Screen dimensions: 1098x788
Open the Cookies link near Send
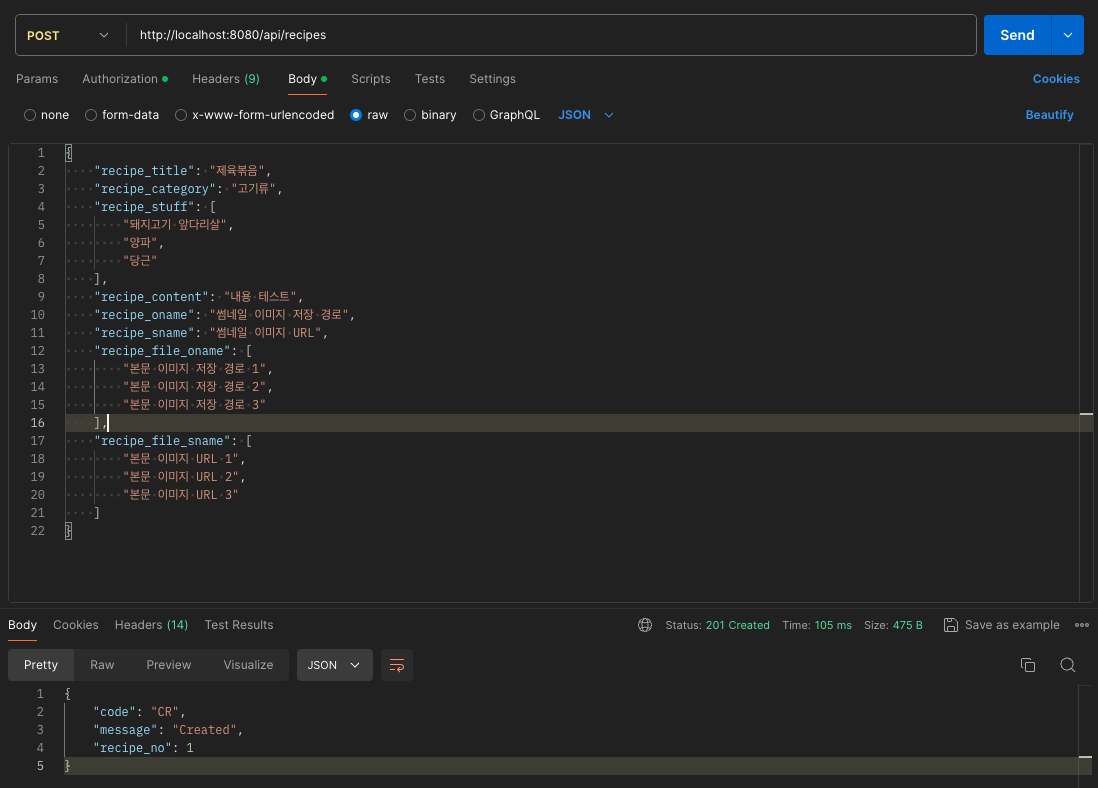(x=1055, y=79)
